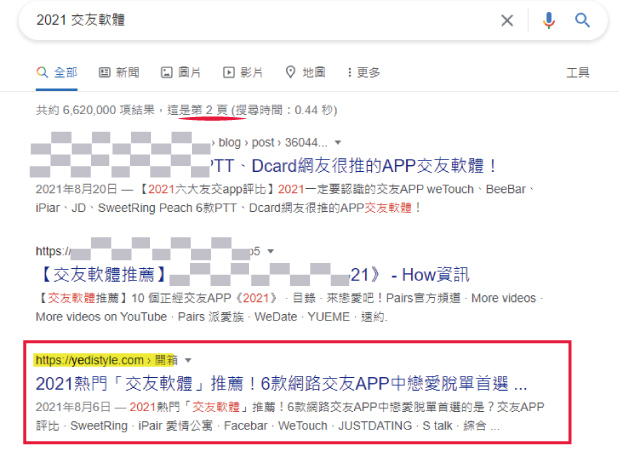Click the snippet dated 2021年8月6日
Viewport: 629px width, 452px height.
290,416
